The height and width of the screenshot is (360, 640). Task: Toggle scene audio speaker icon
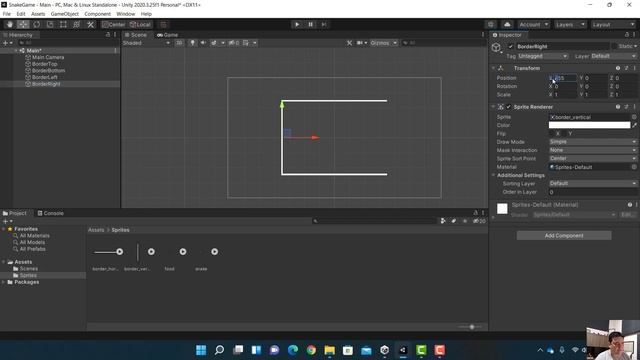203,43
